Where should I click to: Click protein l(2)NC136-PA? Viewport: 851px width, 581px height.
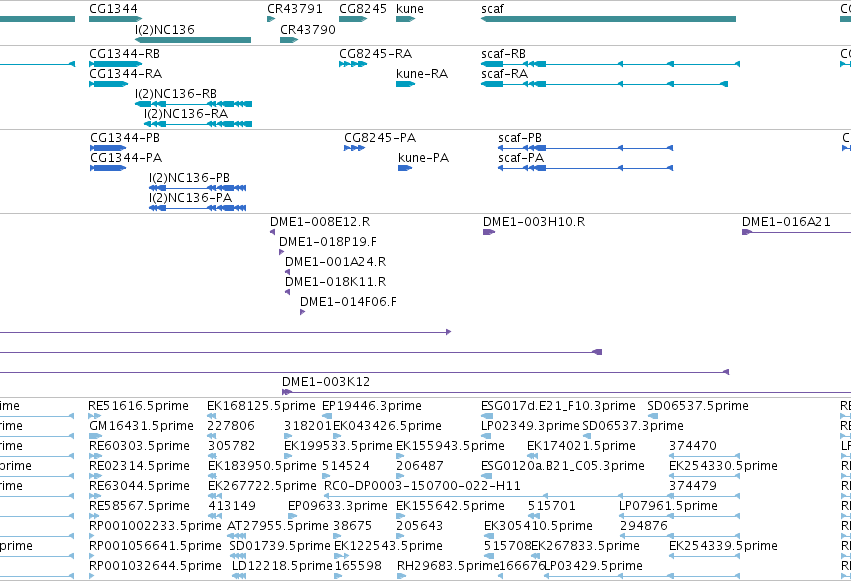pyautogui.click(x=198, y=208)
